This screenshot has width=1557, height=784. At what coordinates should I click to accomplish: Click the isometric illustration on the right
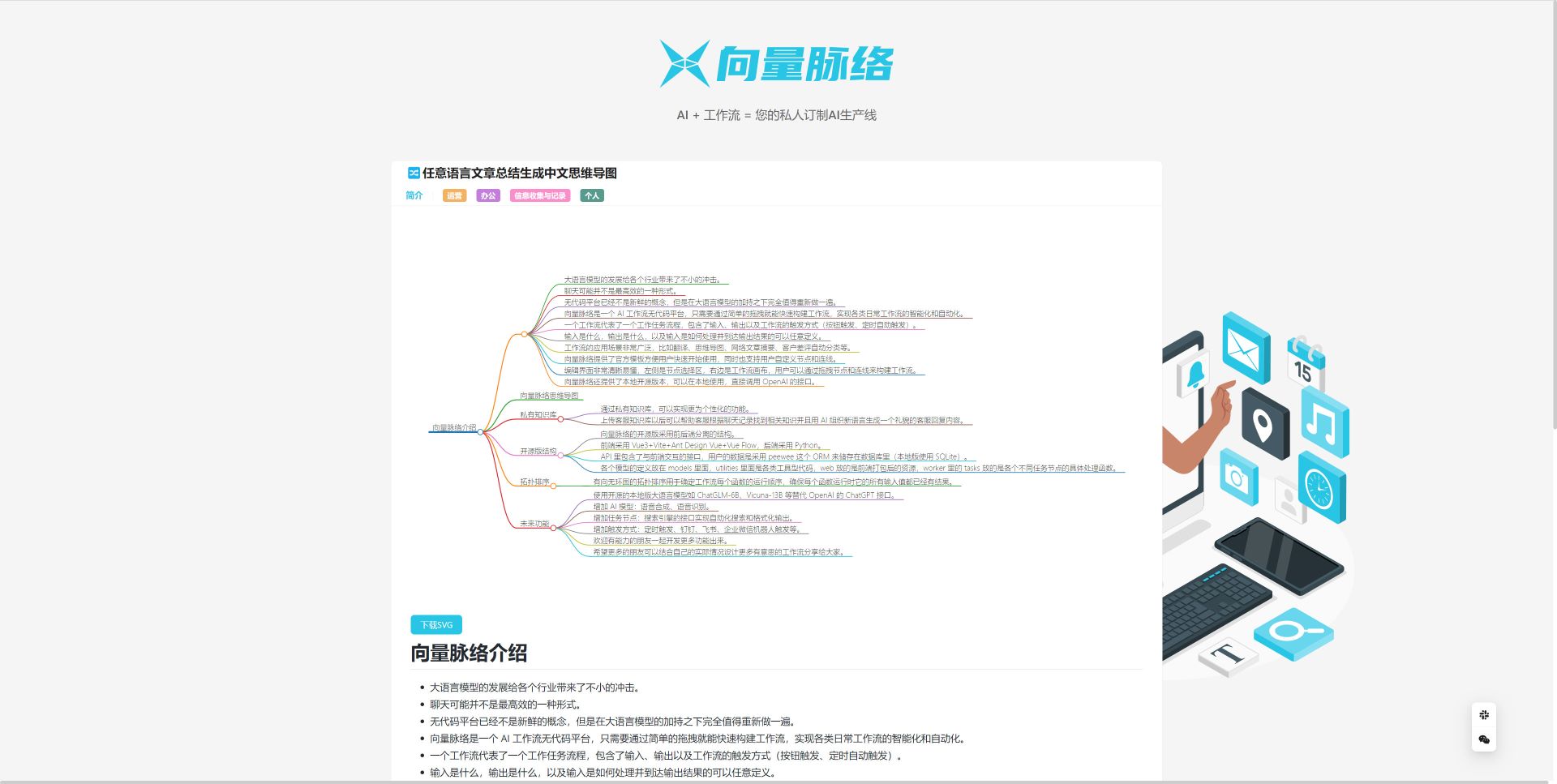tap(1259, 495)
